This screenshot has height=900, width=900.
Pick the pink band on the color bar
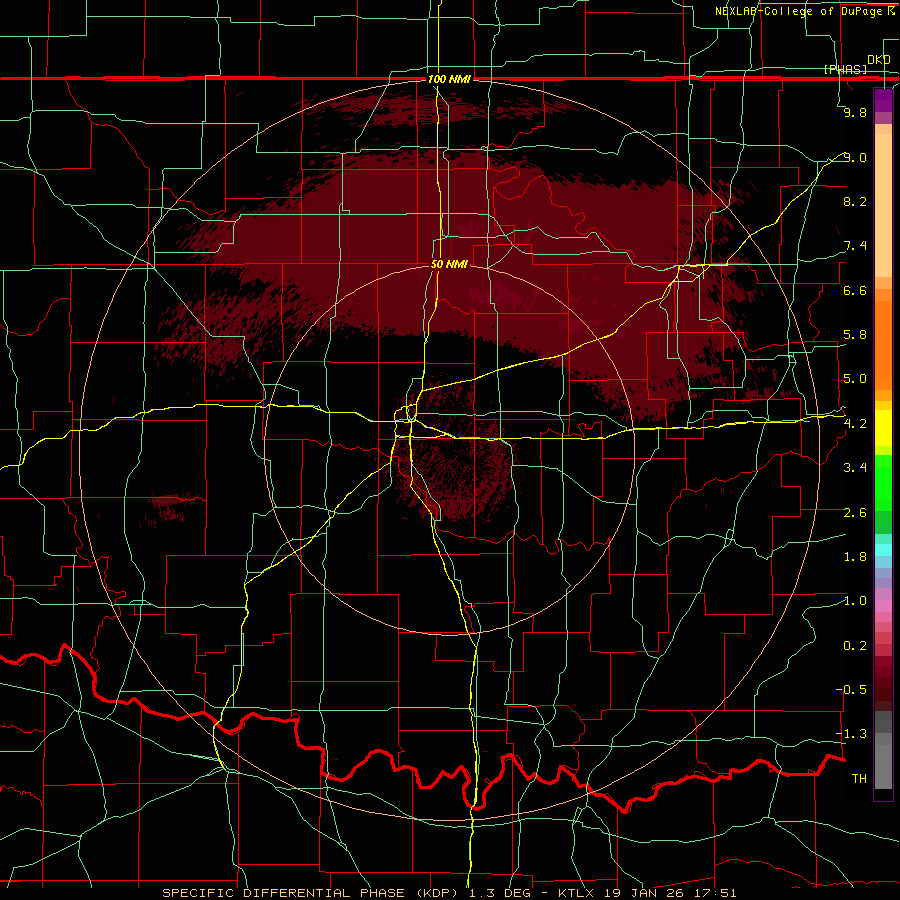(x=883, y=606)
